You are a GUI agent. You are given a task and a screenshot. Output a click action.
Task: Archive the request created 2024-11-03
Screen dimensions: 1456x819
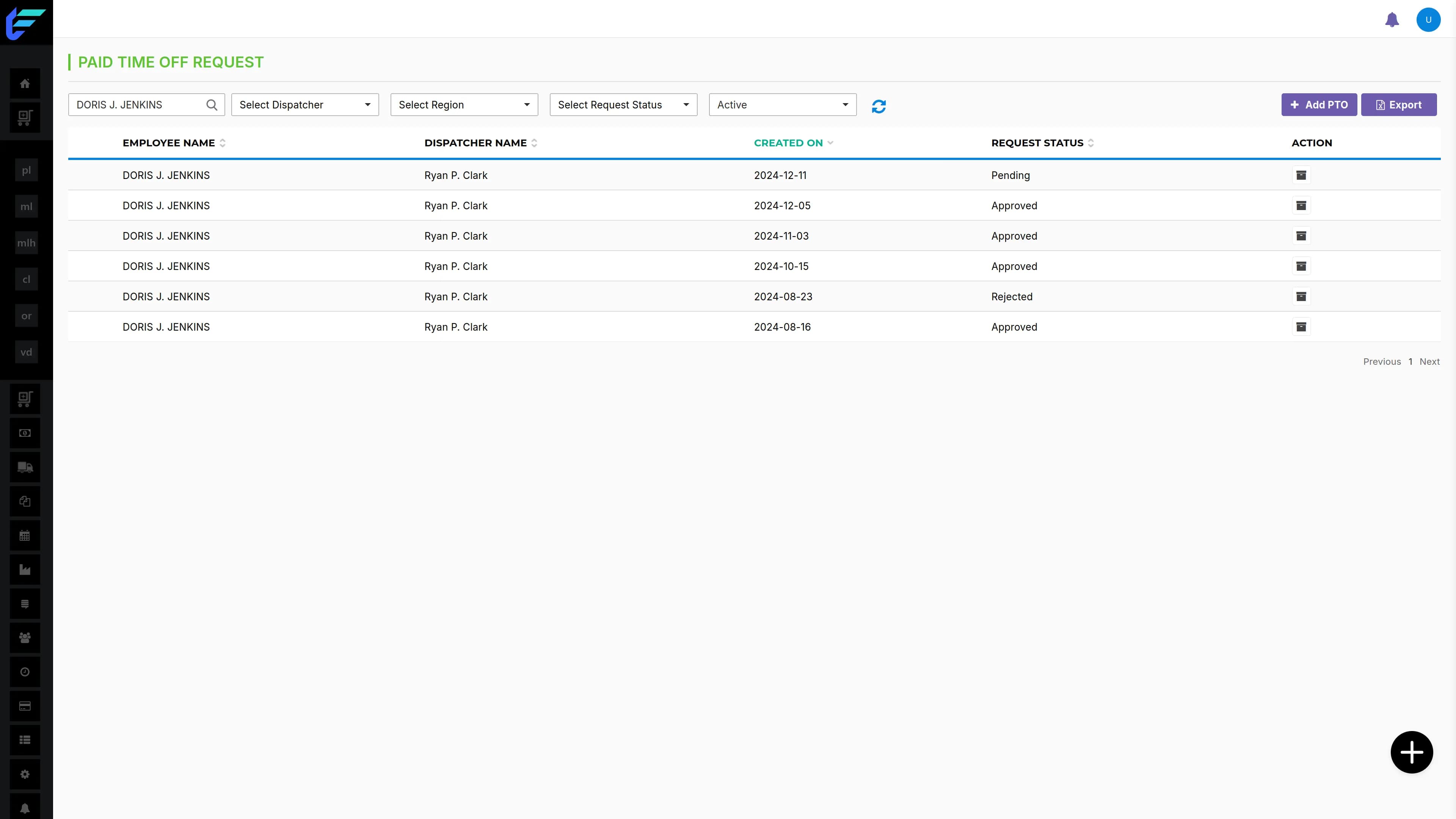(x=1301, y=236)
